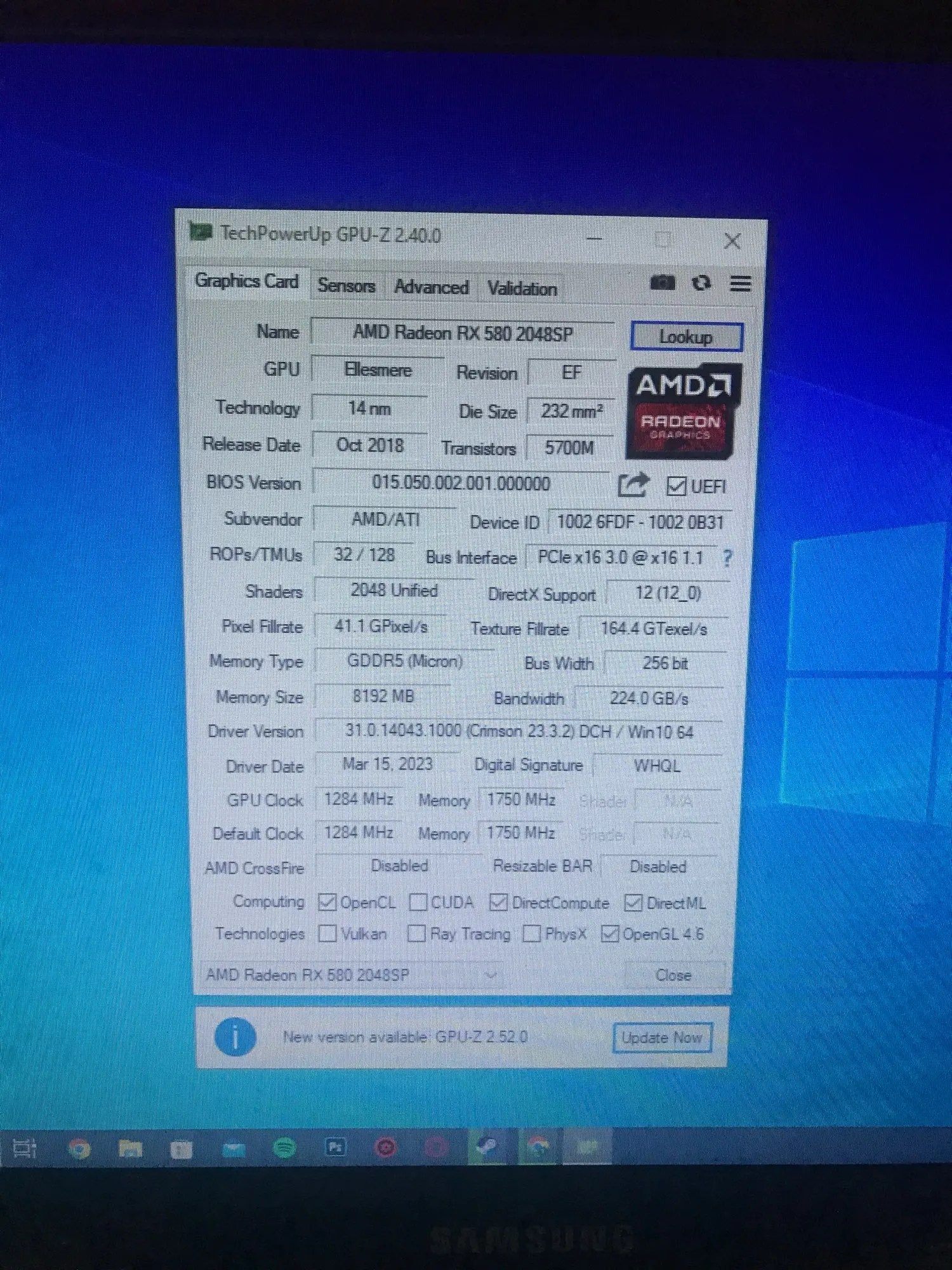Open the GPU-Z hamburger menu
The width and height of the screenshot is (952, 1270).
[740, 283]
